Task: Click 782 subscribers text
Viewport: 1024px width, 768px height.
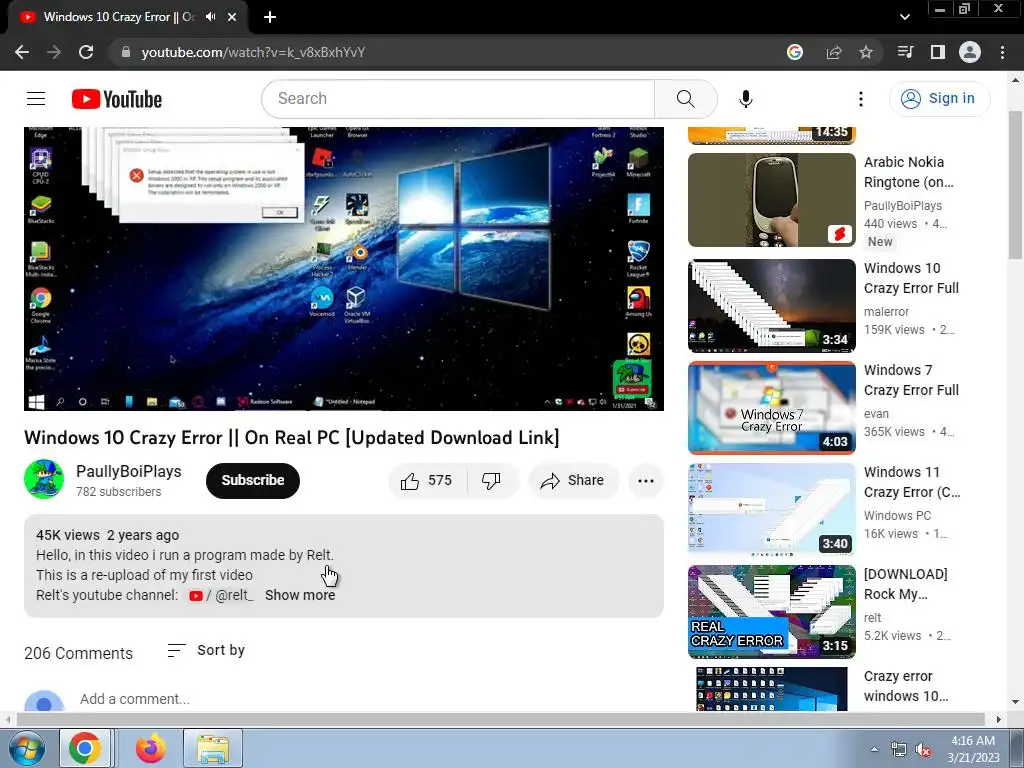Action: [118, 492]
